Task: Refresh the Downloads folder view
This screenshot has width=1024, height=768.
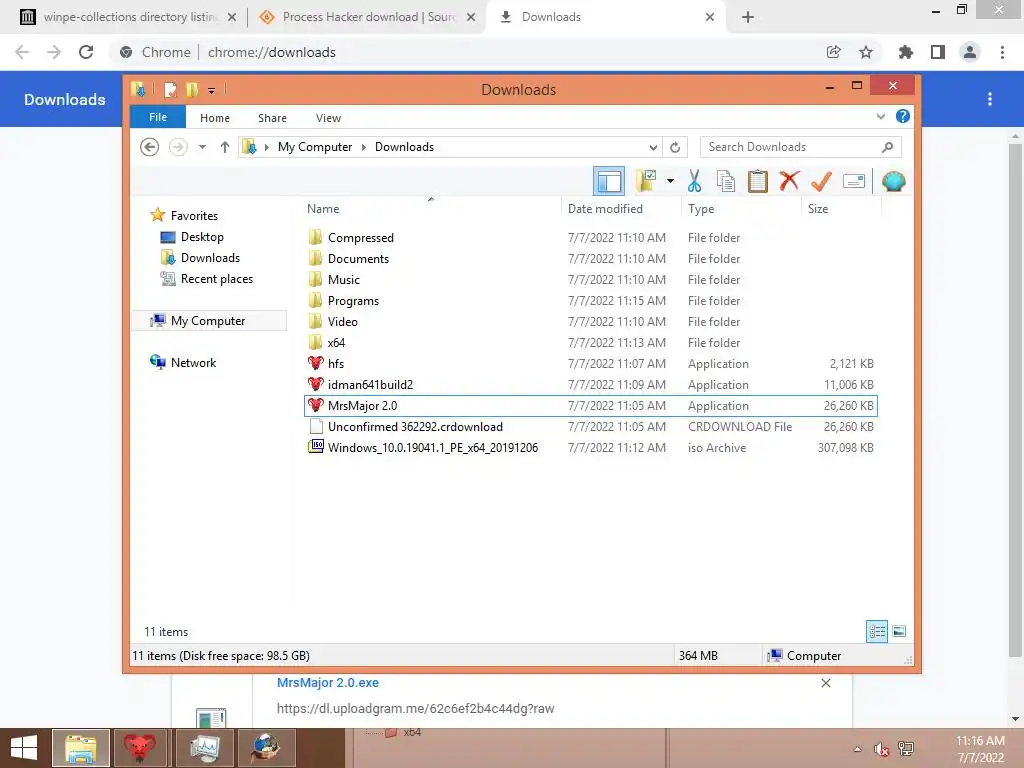Action: point(675,148)
